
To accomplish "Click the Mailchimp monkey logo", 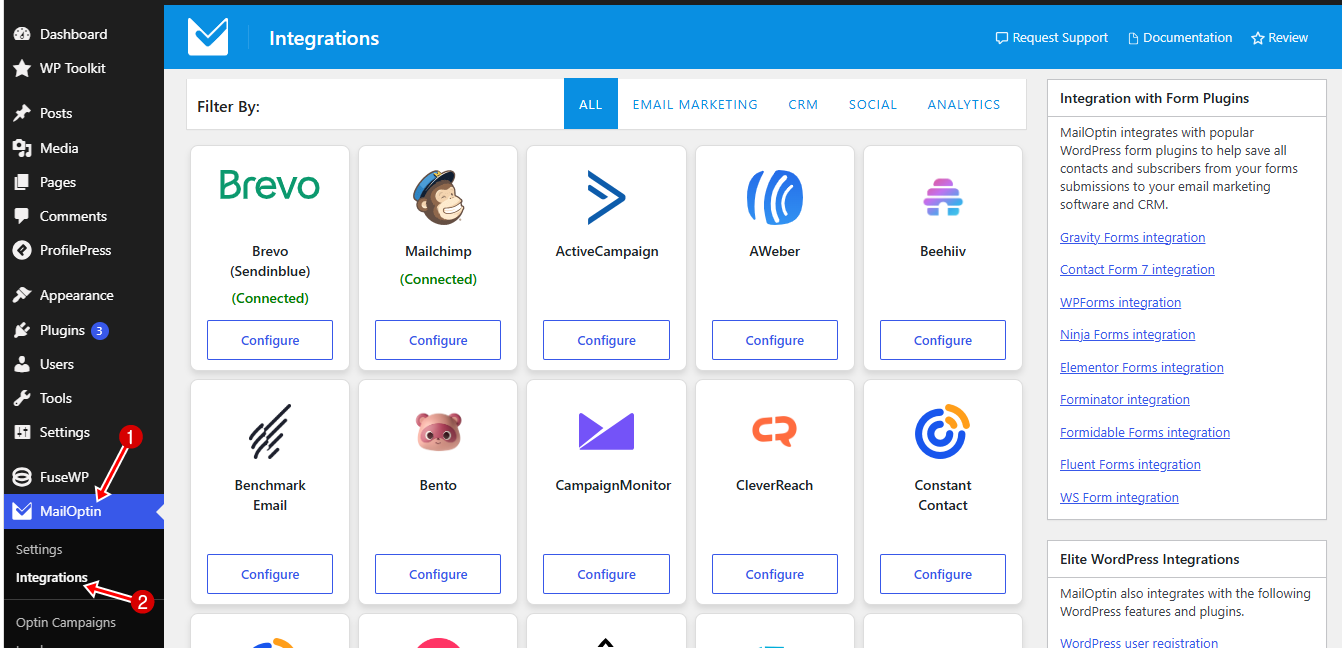I will (x=438, y=196).
